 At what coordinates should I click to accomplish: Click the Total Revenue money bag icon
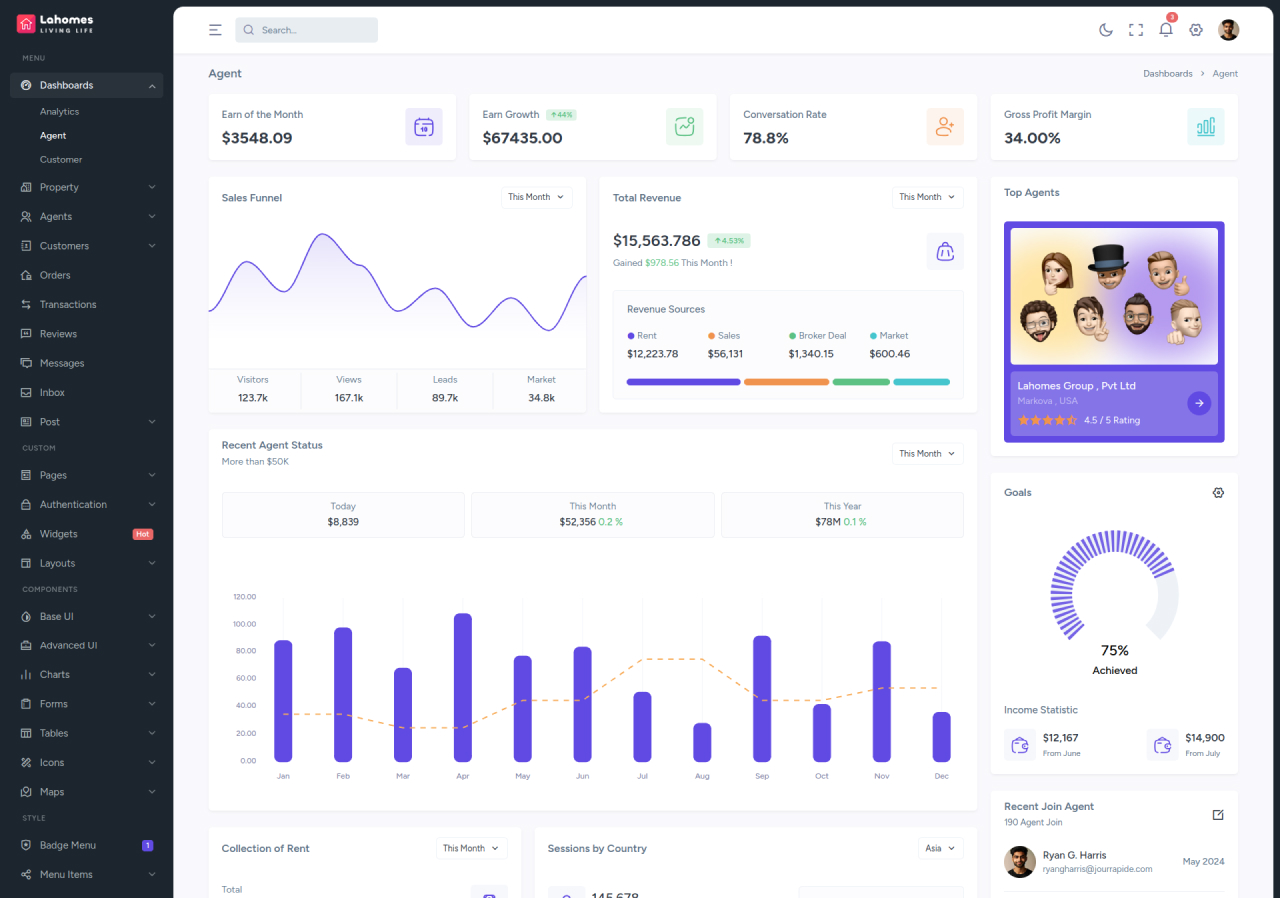pos(945,252)
